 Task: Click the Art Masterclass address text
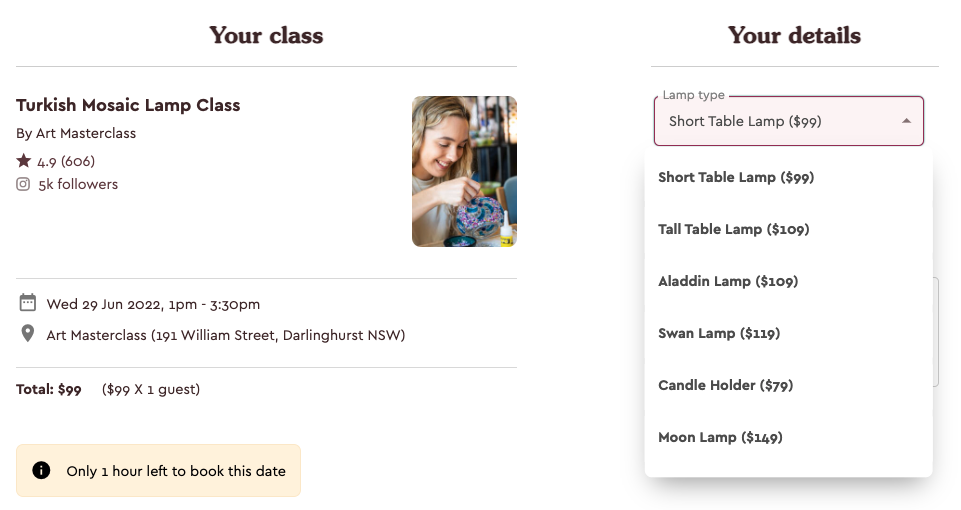[226, 335]
